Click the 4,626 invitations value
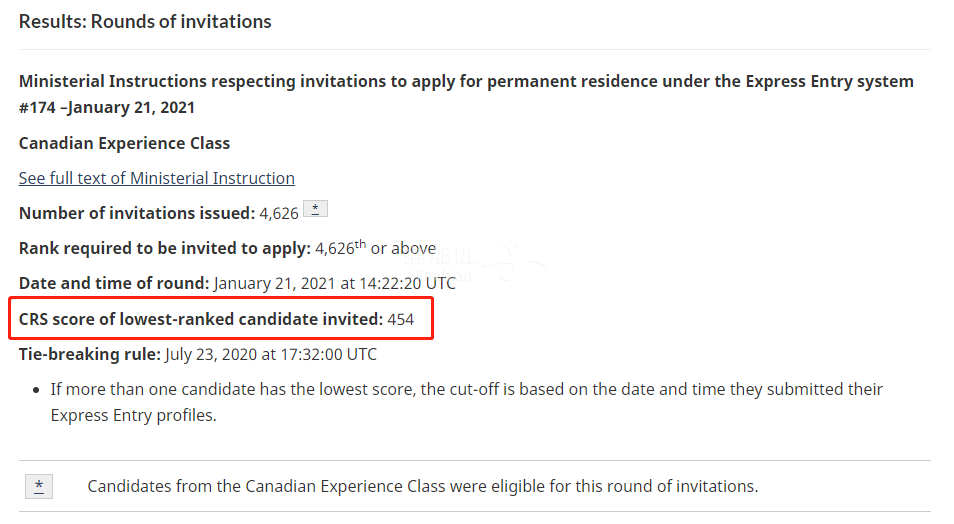Image resolution: width=954 pixels, height=524 pixels. [279, 214]
